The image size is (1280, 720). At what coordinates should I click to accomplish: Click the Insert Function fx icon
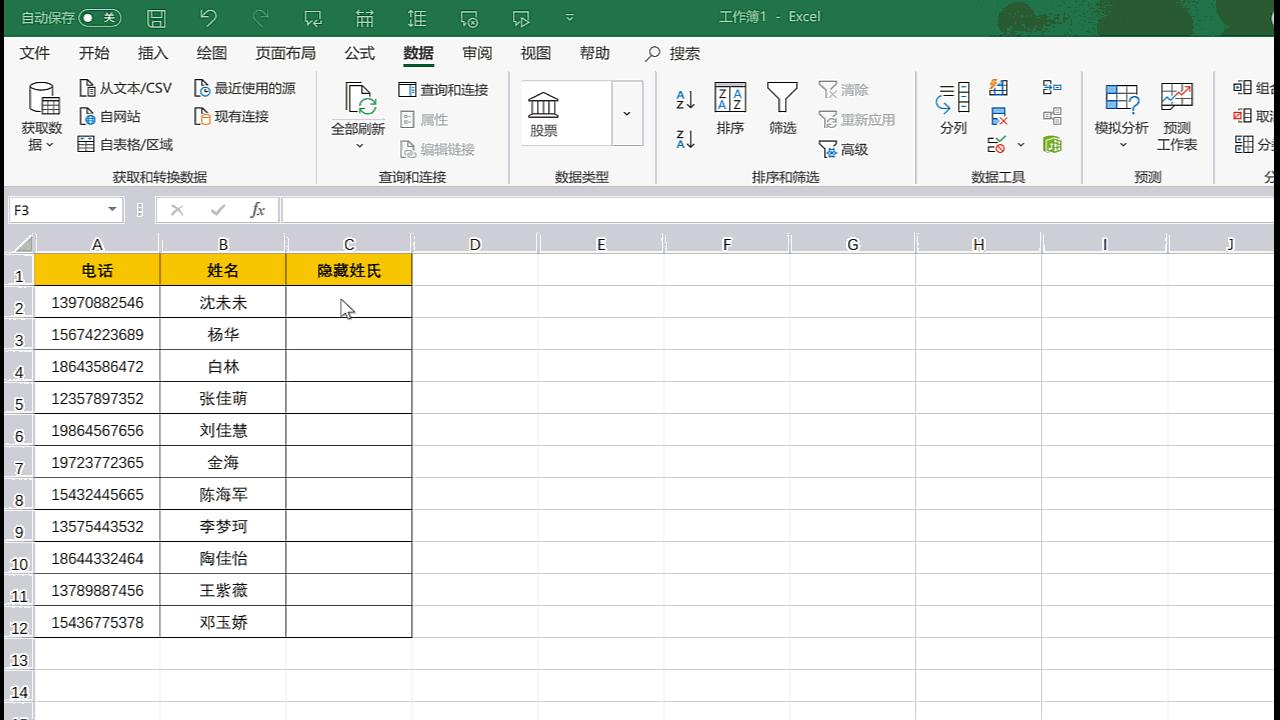pos(258,209)
